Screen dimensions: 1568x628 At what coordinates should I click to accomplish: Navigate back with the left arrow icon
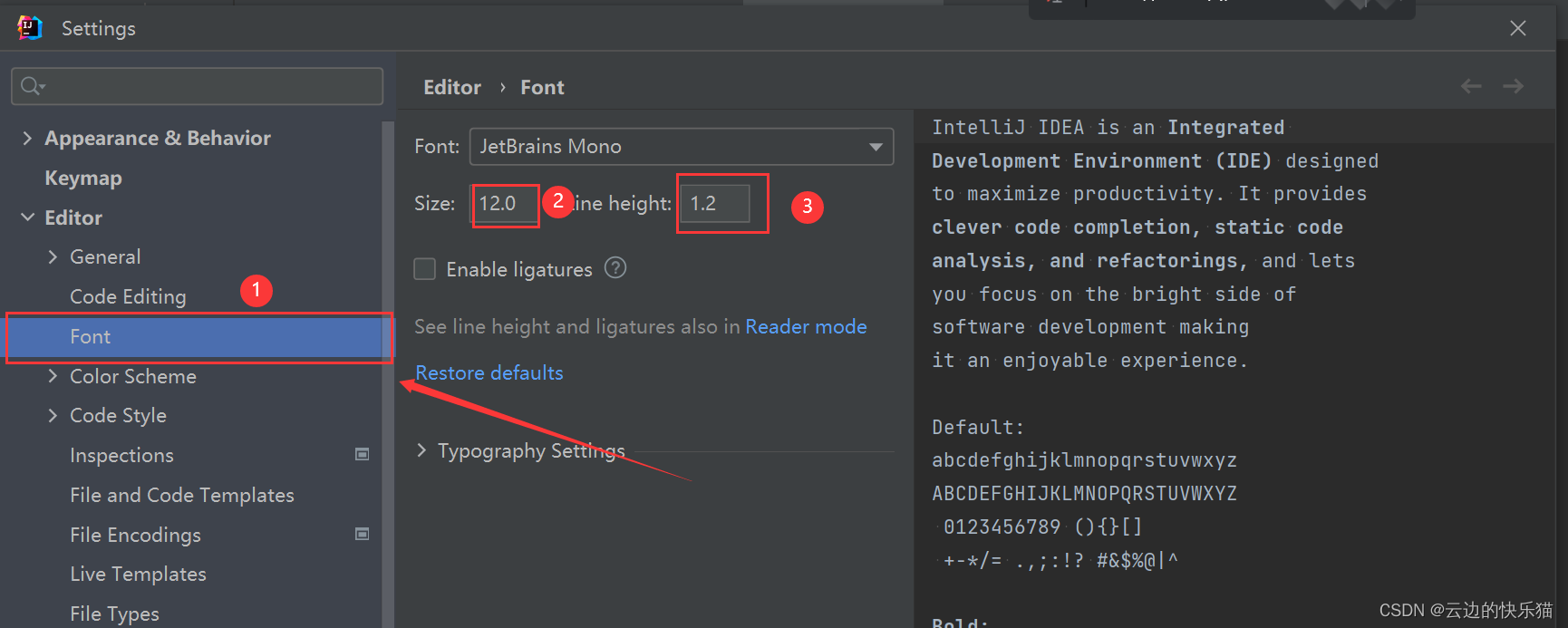click(1471, 86)
